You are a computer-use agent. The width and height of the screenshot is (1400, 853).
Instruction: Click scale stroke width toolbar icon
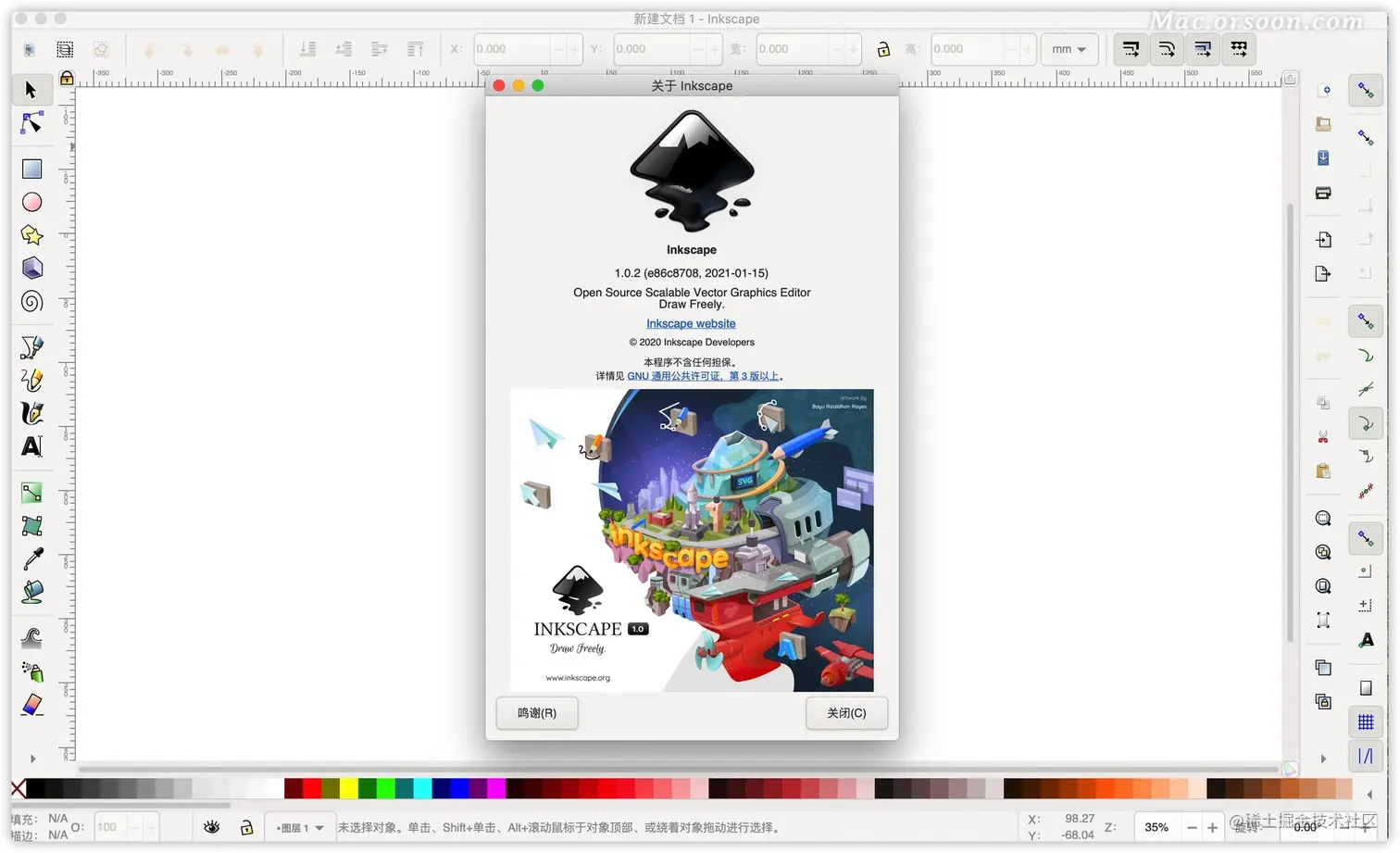coord(1131,49)
